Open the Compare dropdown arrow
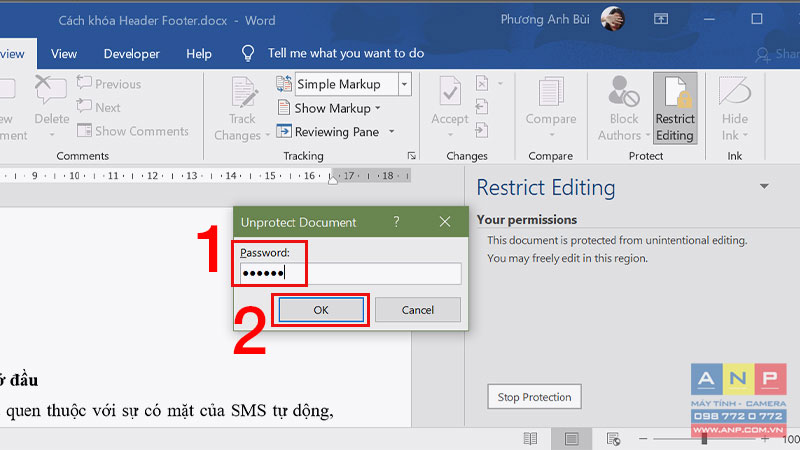Screen dimensions: 800x450 pyautogui.click(x=552, y=135)
